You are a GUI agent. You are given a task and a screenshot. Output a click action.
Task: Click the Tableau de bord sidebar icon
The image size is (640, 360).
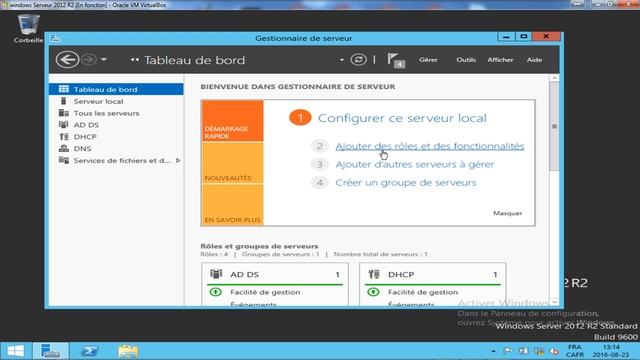(64, 89)
